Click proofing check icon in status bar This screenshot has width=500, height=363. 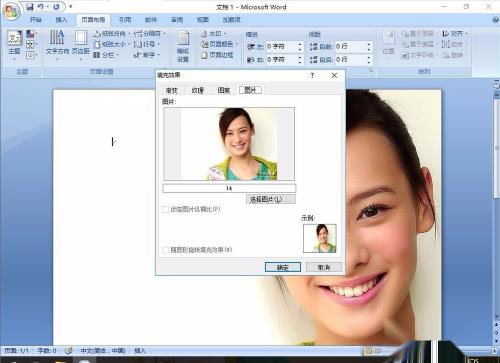[x=68, y=351]
